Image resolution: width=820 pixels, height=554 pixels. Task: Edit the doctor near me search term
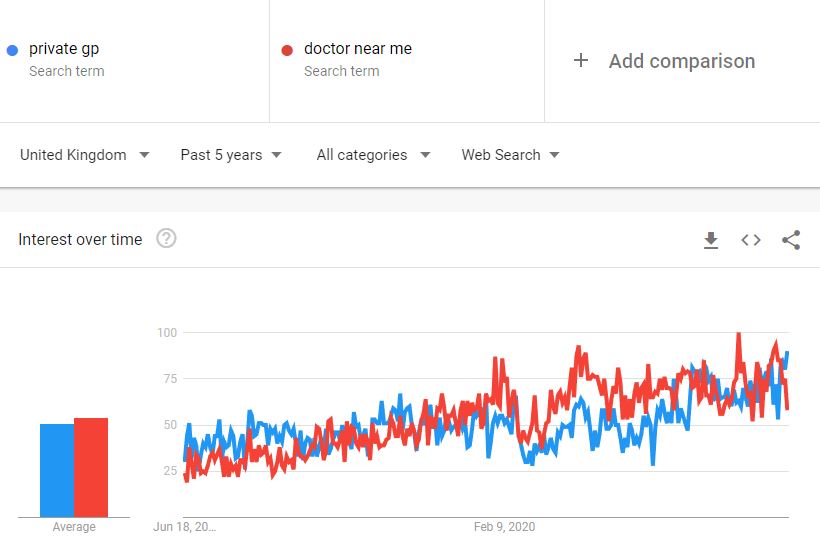pos(358,49)
